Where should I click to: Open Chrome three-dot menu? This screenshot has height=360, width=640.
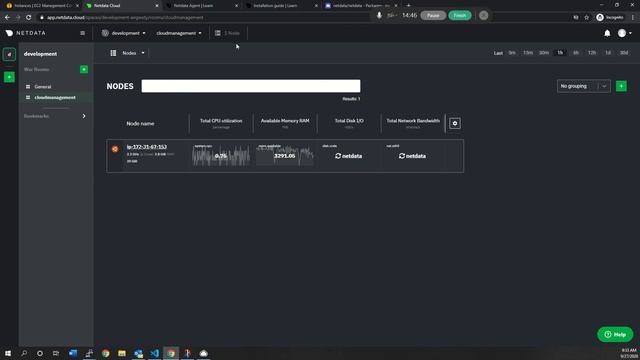tap(633, 18)
